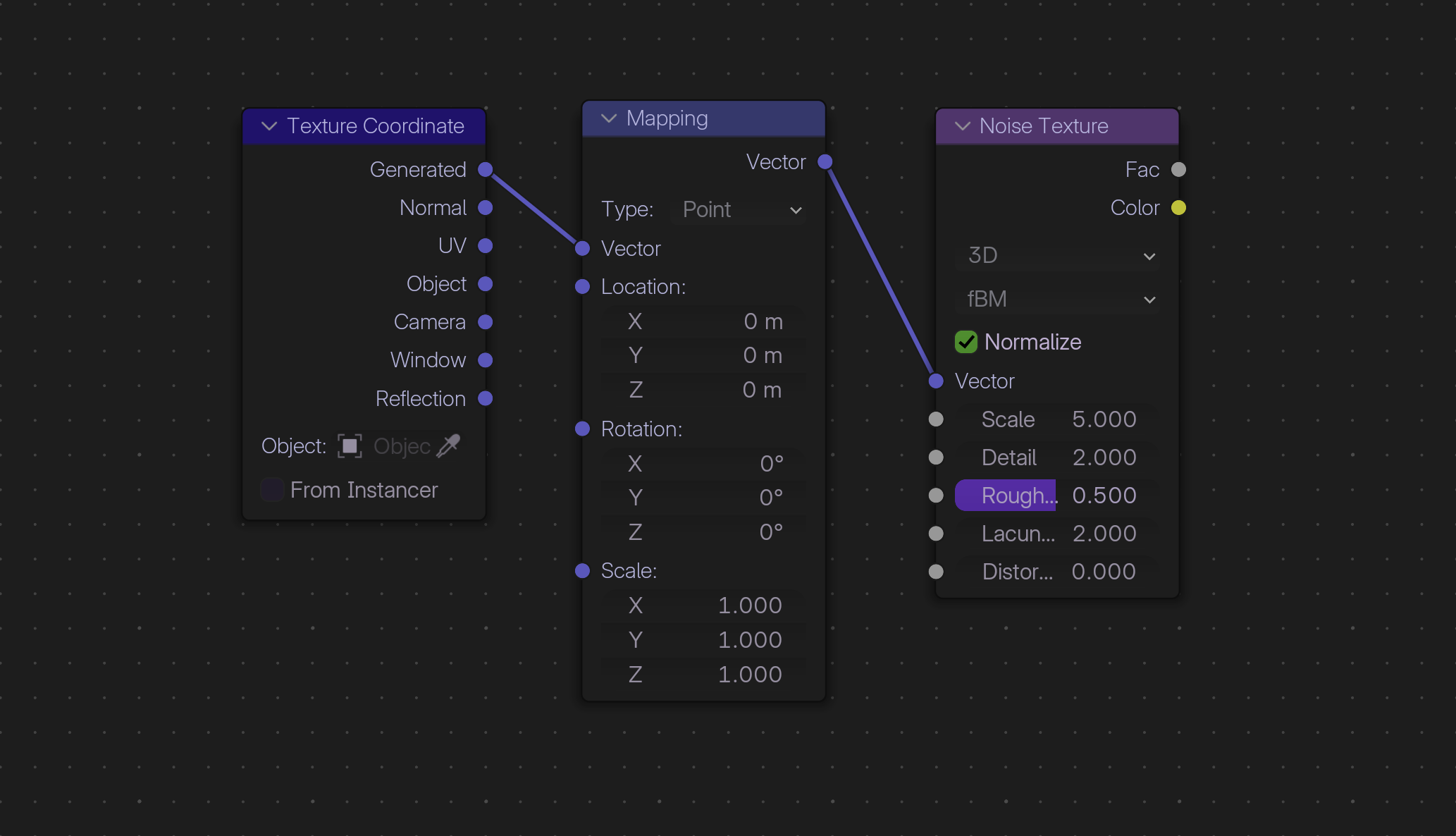Image resolution: width=1456 pixels, height=836 pixels.
Task: Open the fBM noise type dropdown
Action: pyautogui.click(x=1057, y=299)
